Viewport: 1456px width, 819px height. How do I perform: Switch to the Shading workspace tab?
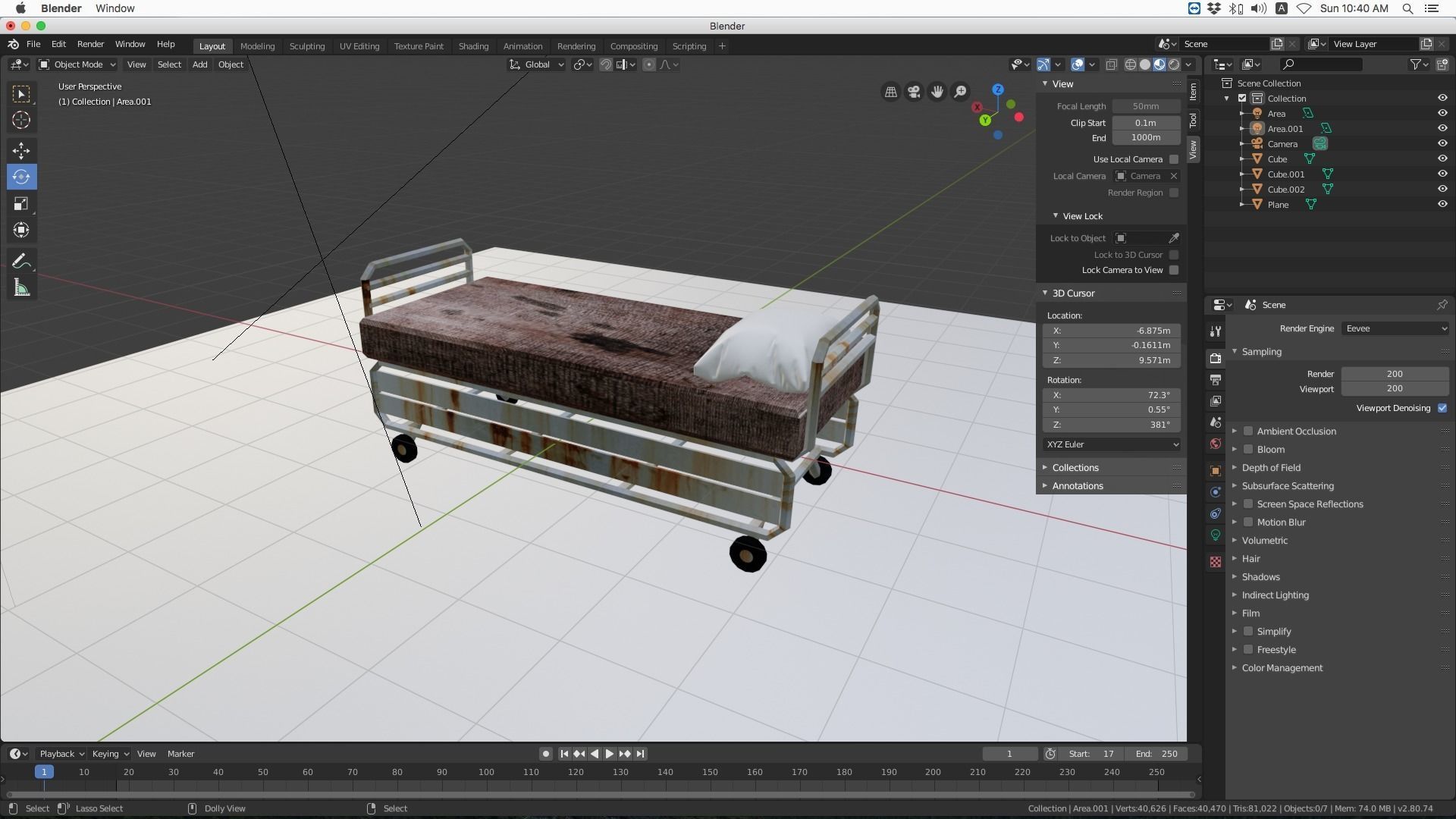tap(473, 46)
